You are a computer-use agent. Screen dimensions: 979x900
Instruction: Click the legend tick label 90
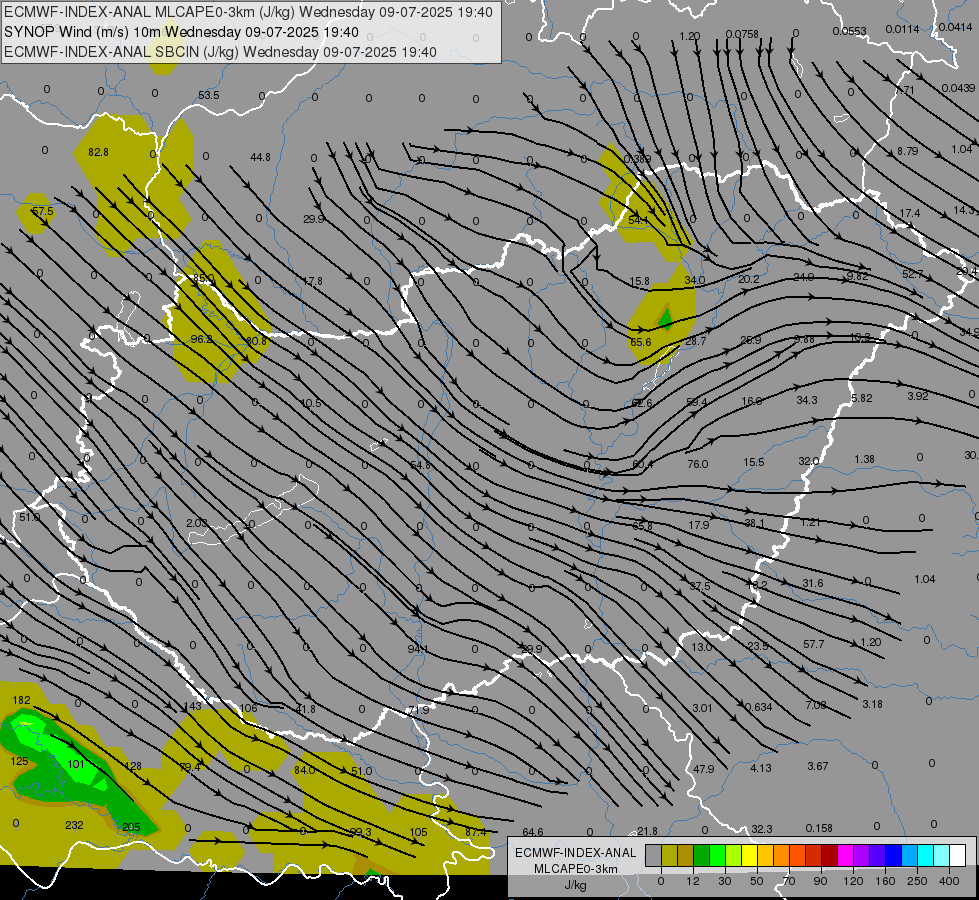click(x=820, y=881)
